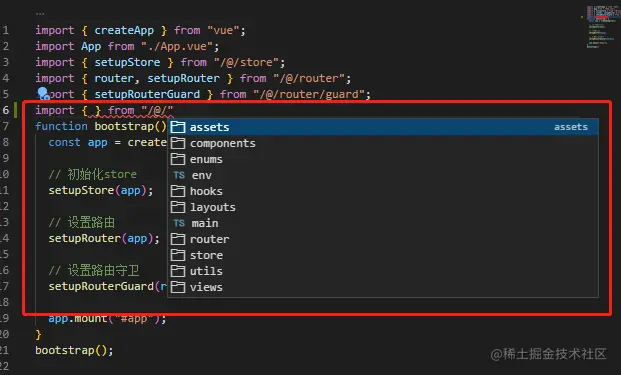Pick the env TS file icon

(179, 175)
